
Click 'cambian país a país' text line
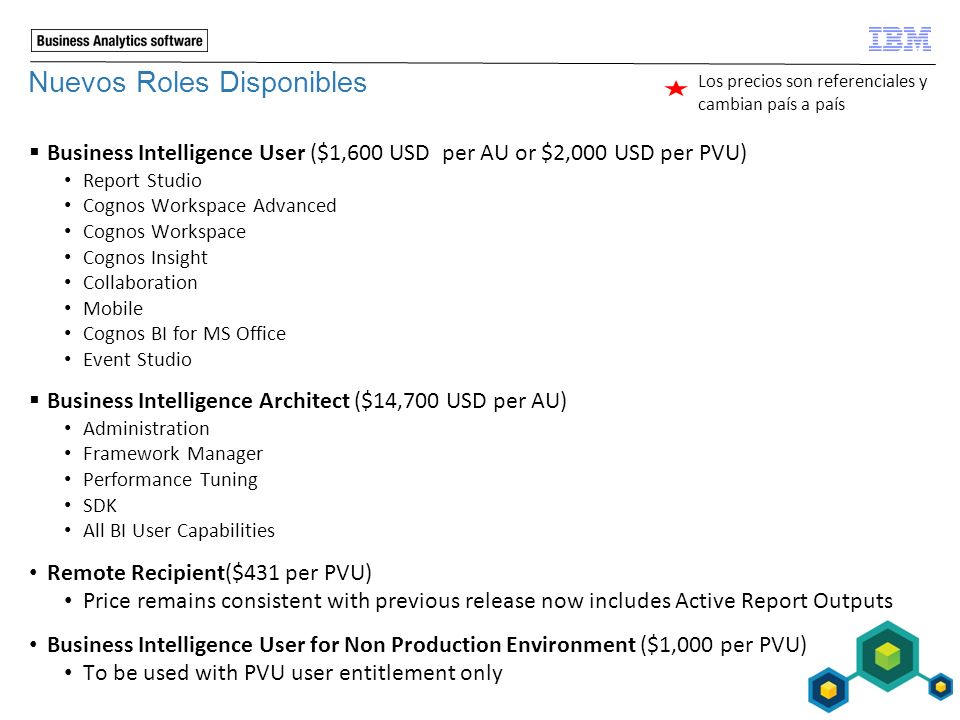[771, 104]
